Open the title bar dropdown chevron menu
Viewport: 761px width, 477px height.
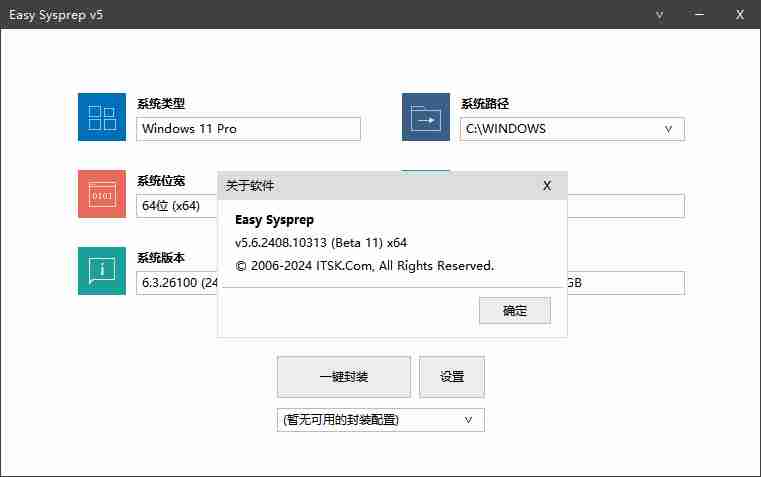[660, 15]
